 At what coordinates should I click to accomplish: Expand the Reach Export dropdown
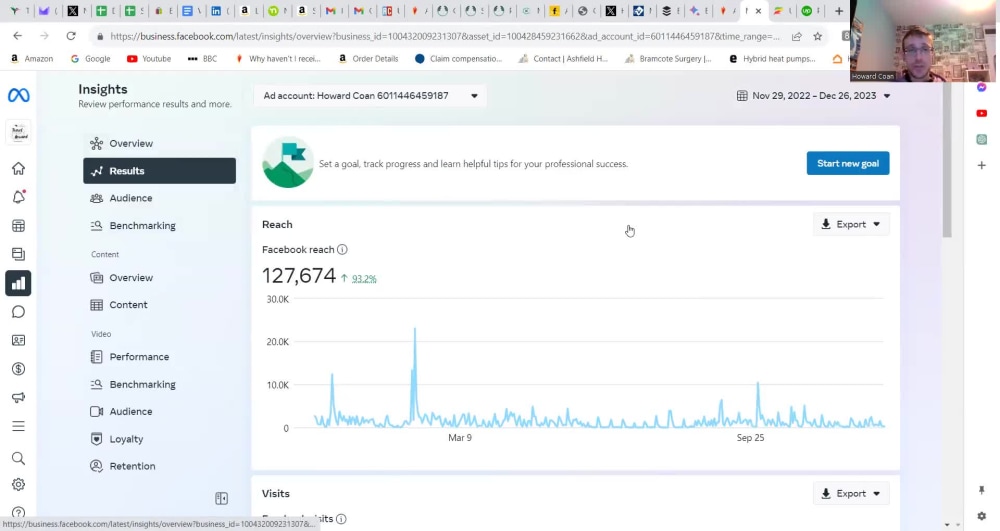click(x=851, y=224)
